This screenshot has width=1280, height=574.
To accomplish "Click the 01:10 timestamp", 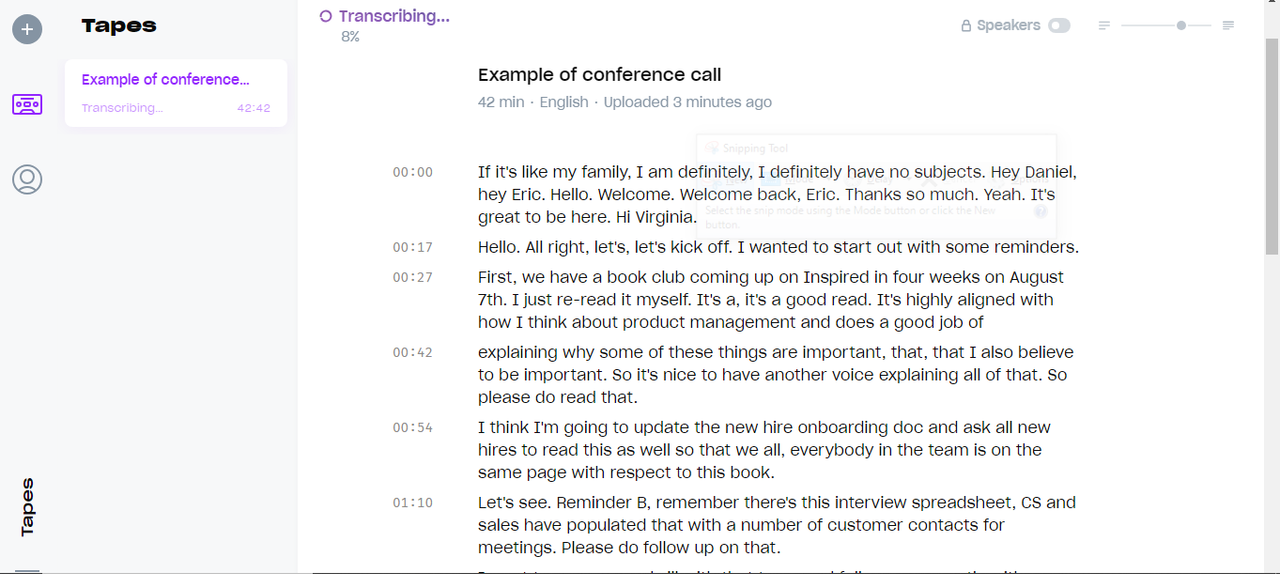I will click(x=412, y=502).
